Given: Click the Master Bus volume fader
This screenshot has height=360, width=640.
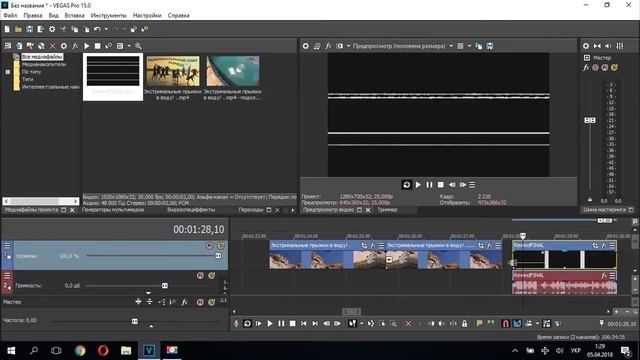Looking at the screenshot, I should [x=590, y=120].
